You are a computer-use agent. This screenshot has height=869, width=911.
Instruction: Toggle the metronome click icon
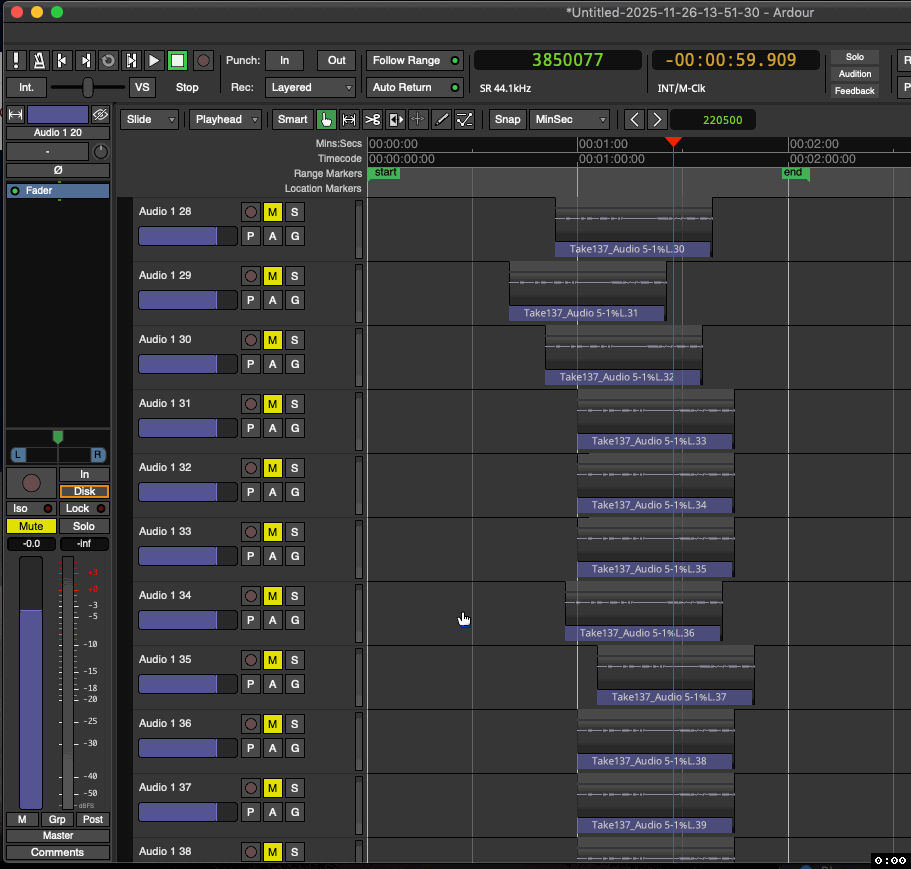point(39,61)
